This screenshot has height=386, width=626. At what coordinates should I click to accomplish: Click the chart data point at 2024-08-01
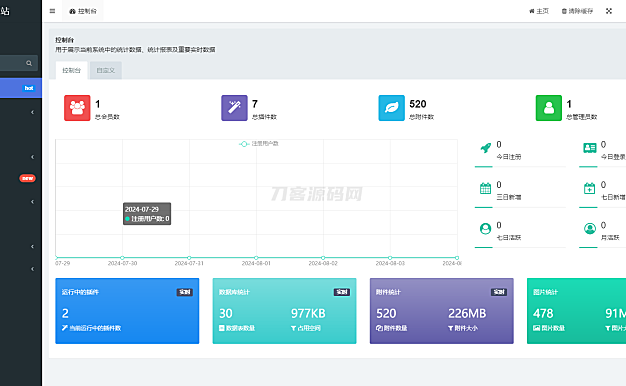click(x=256, y=258)
